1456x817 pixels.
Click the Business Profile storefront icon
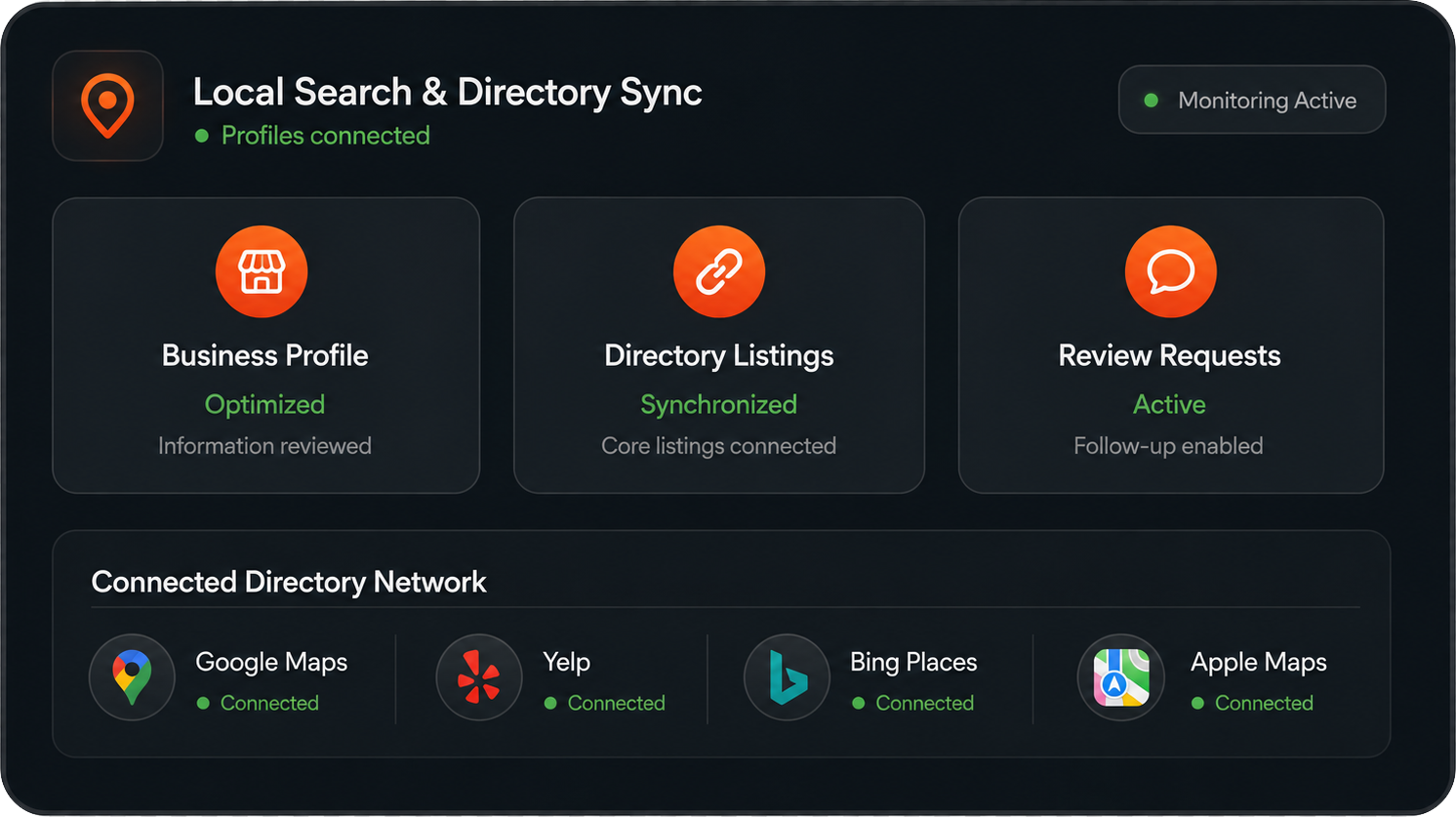tap(262, 271)
